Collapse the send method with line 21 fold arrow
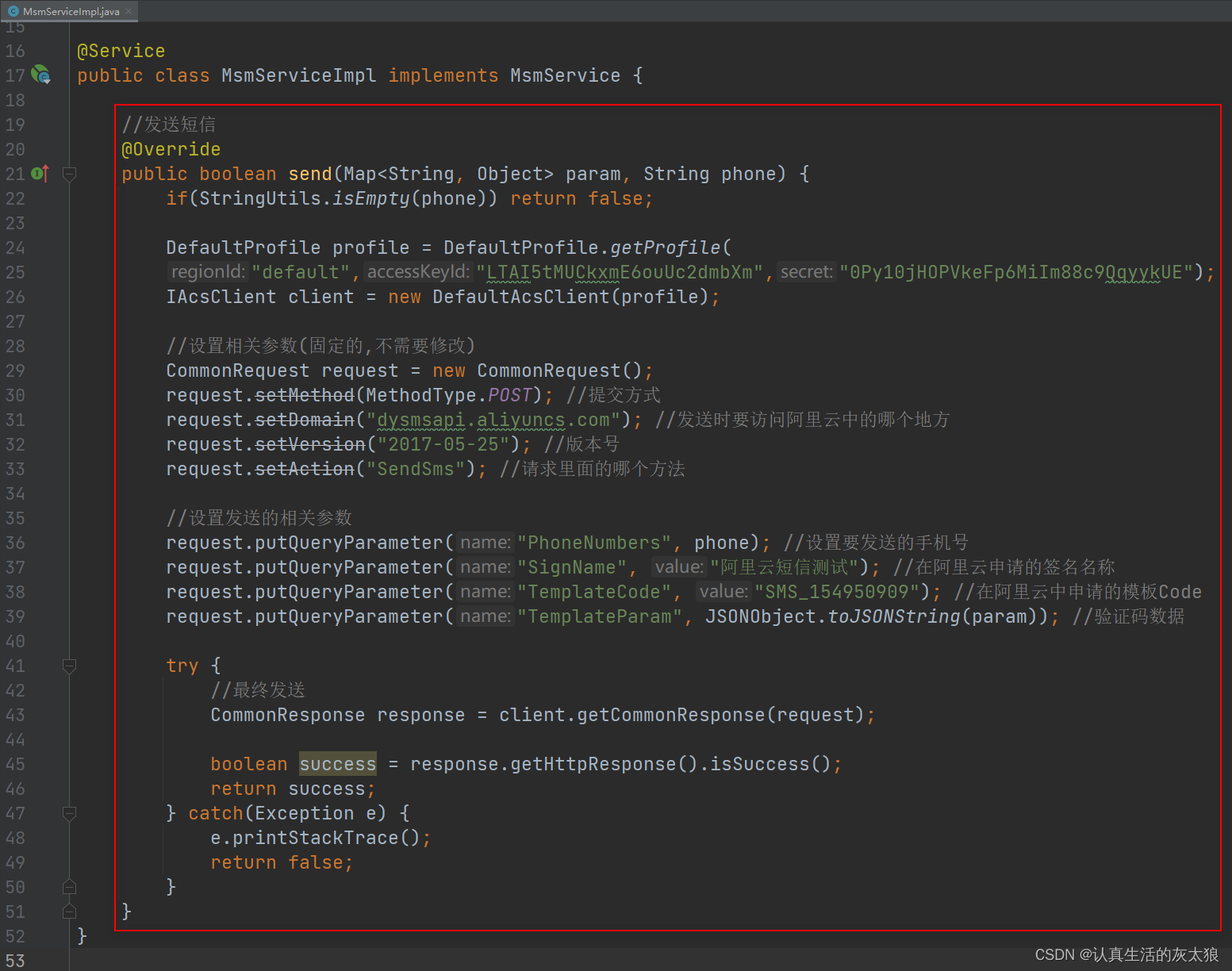The width and height of the screenshot is (1232, 971). (x=69, y=174)
